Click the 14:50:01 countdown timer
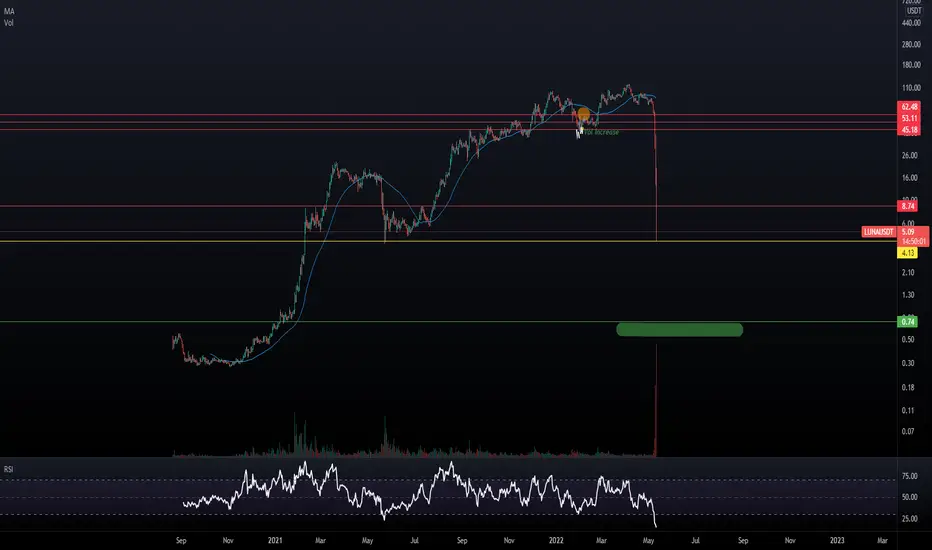The image size is (932, 550). pyautogui.click(x=913, y=241)
